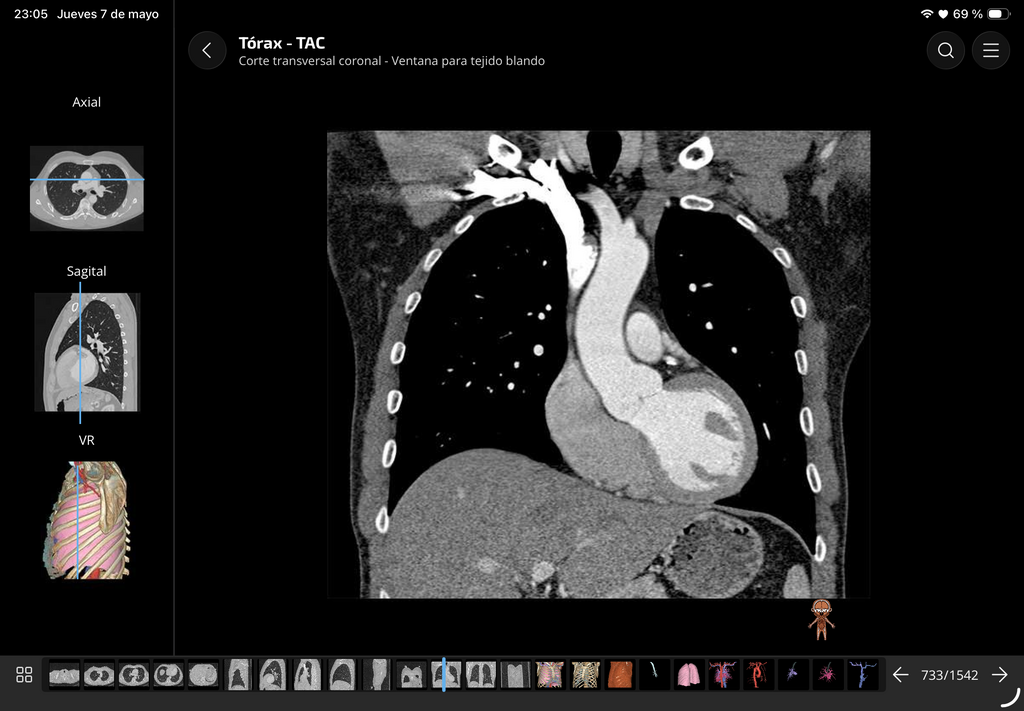Select the last blue vessel tree thumbnail
The width and height of the screenshot is (1024, 711).
click(x=862, y=674)
